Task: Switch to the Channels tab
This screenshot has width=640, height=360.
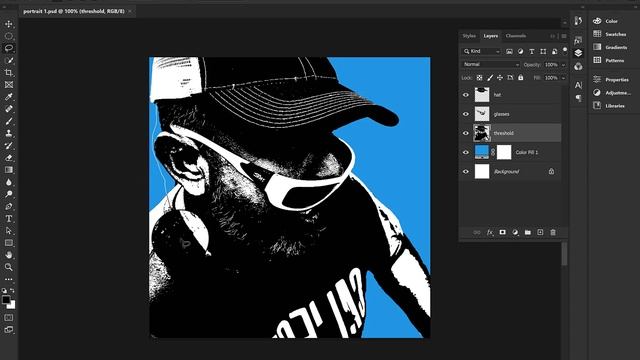Action: (516, 36)
